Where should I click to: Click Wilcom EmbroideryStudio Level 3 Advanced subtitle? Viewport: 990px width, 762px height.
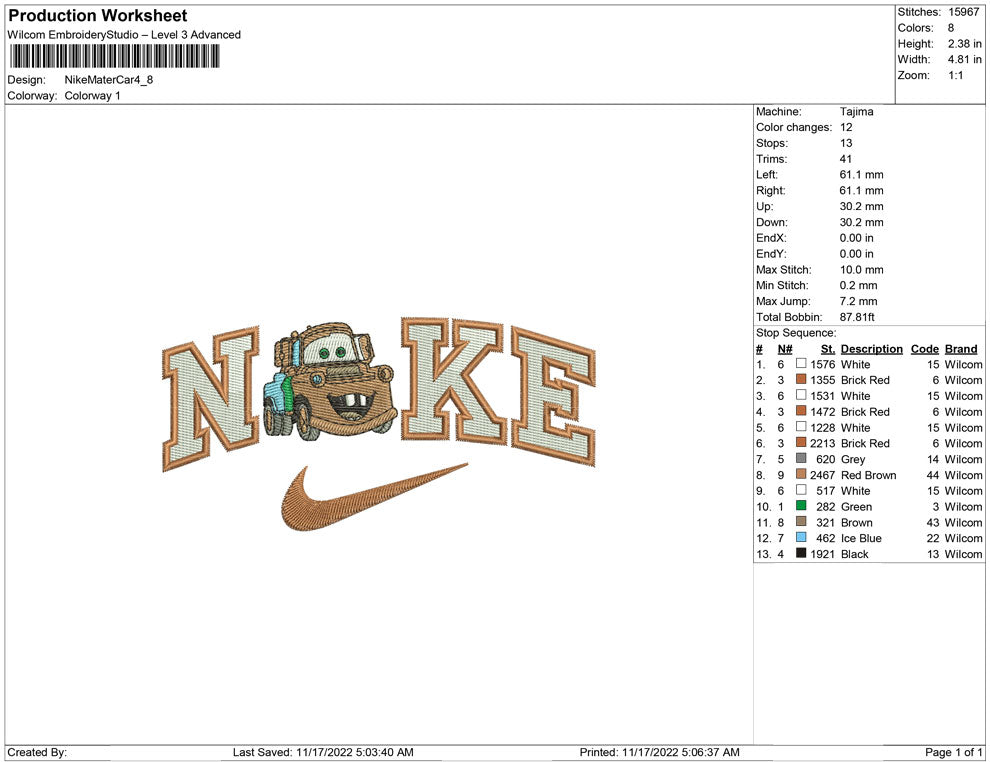[124, 35]
